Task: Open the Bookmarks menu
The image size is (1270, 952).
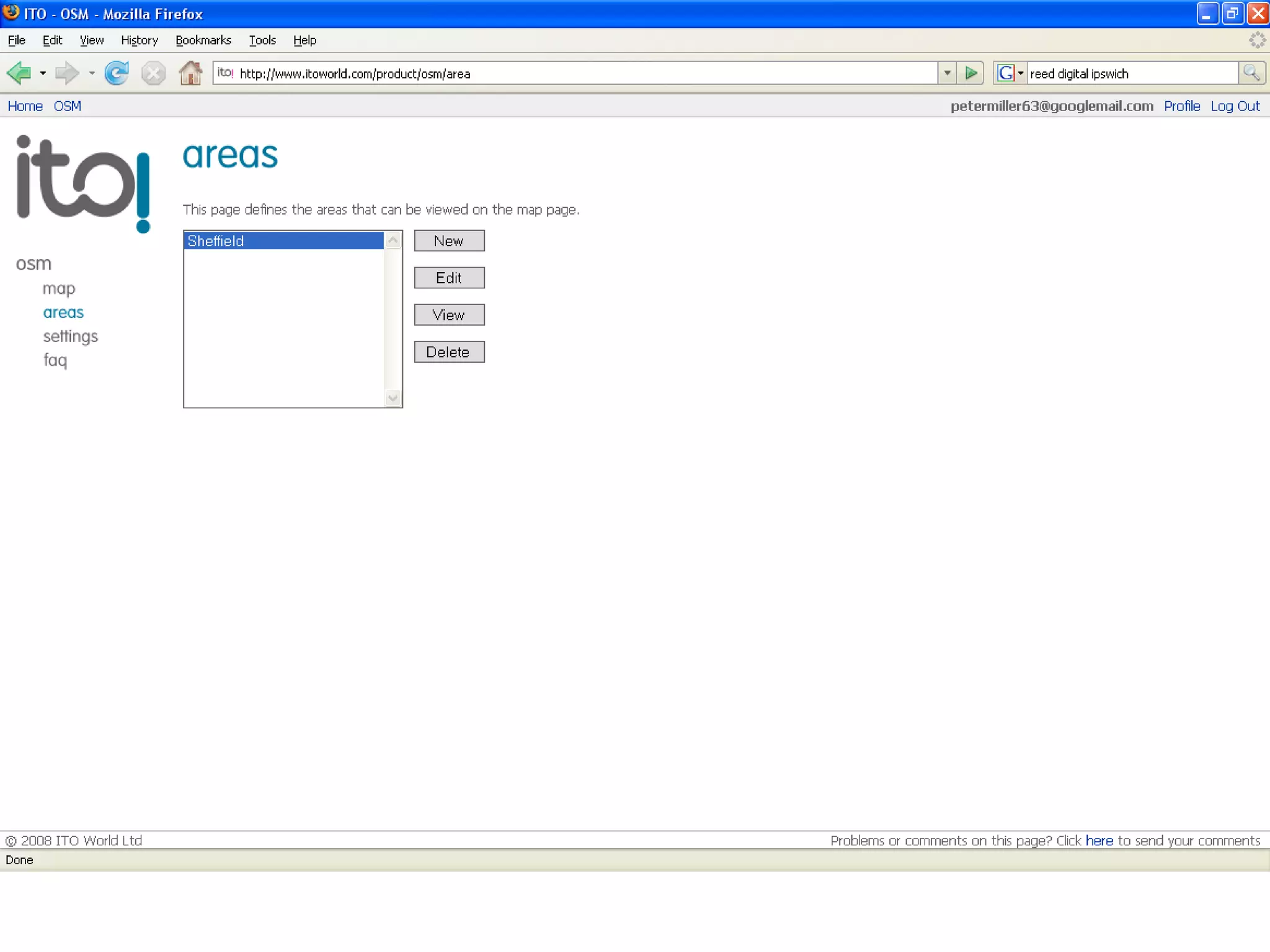Action: [203, 40]
